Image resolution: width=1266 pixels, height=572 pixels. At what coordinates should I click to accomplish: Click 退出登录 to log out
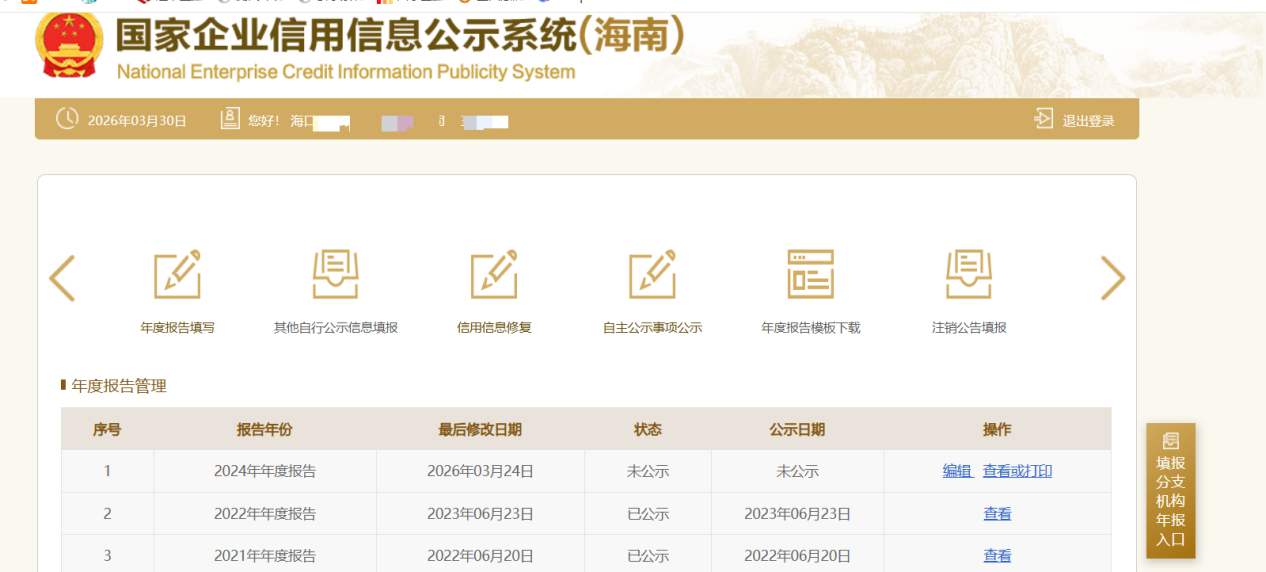pyautogui.click(x=1088, y=121)
